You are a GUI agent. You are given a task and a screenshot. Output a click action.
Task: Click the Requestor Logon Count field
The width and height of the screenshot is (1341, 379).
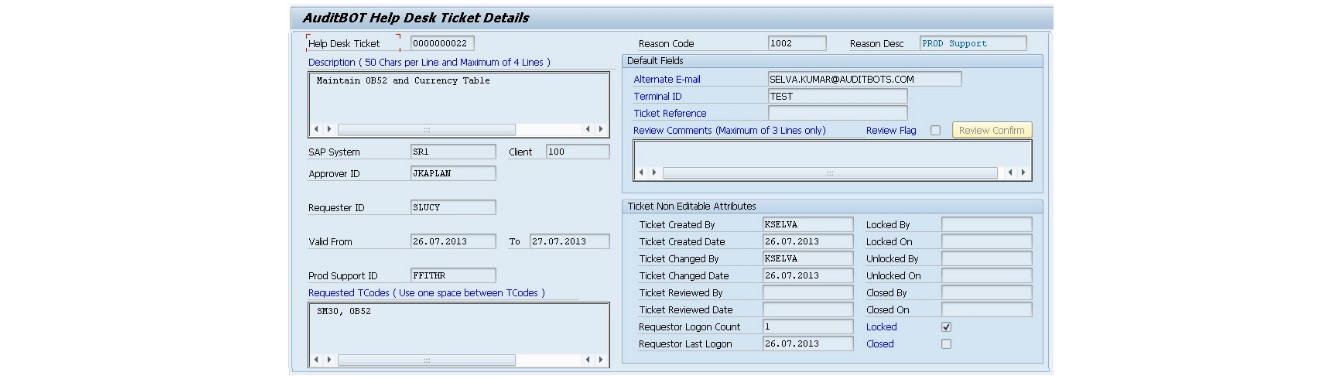click(x=808, y=327)
